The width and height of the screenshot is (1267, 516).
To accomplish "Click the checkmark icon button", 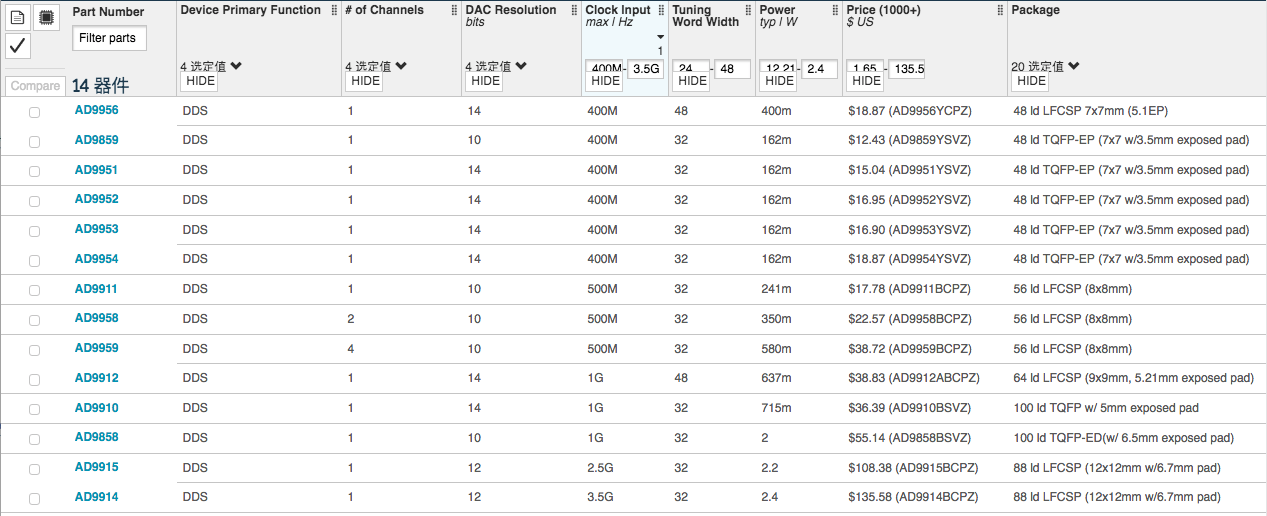I will pos(18,45).
